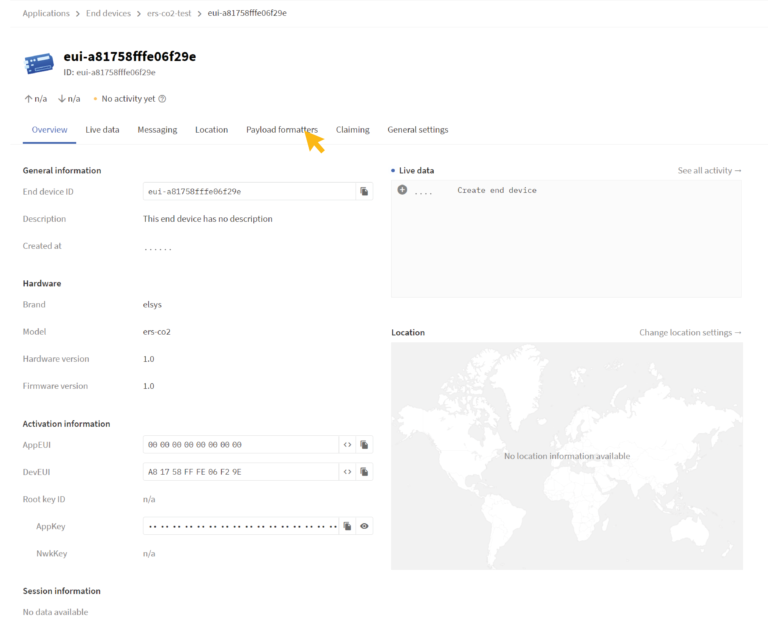This screenshot has height=636, width=768.
Task: Open the Live data tab
Action: 102,130
